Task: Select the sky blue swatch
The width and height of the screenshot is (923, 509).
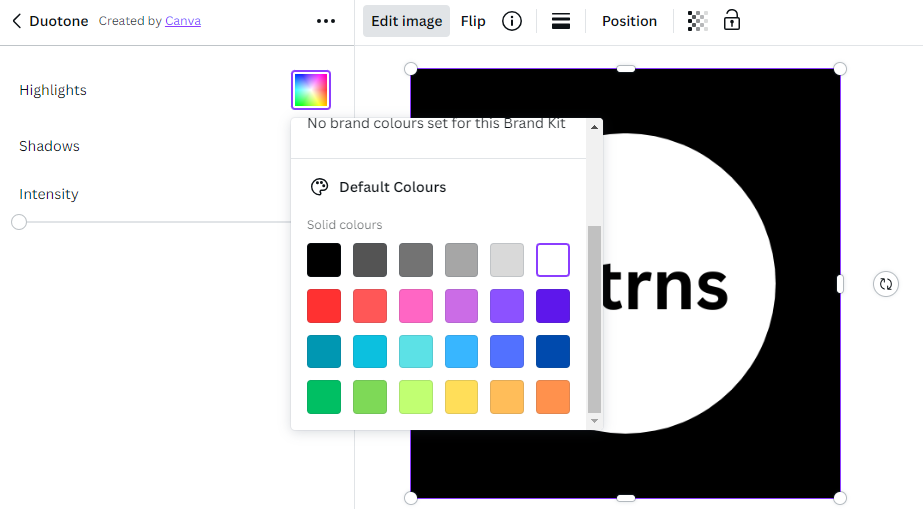Action: click(x=462, y=351)
